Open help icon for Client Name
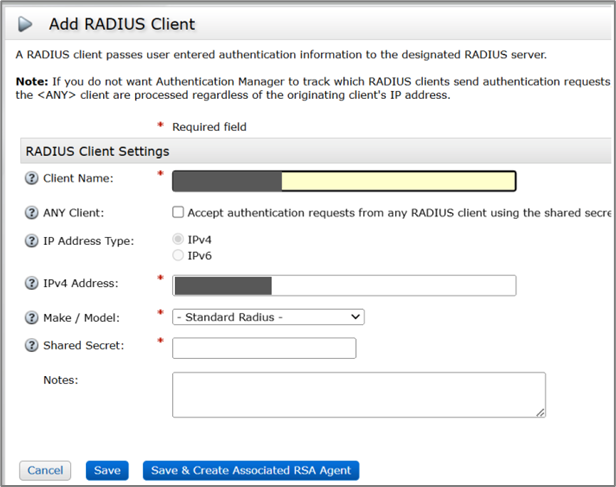This screenshot has height=487, width=616. click(30, 179)
